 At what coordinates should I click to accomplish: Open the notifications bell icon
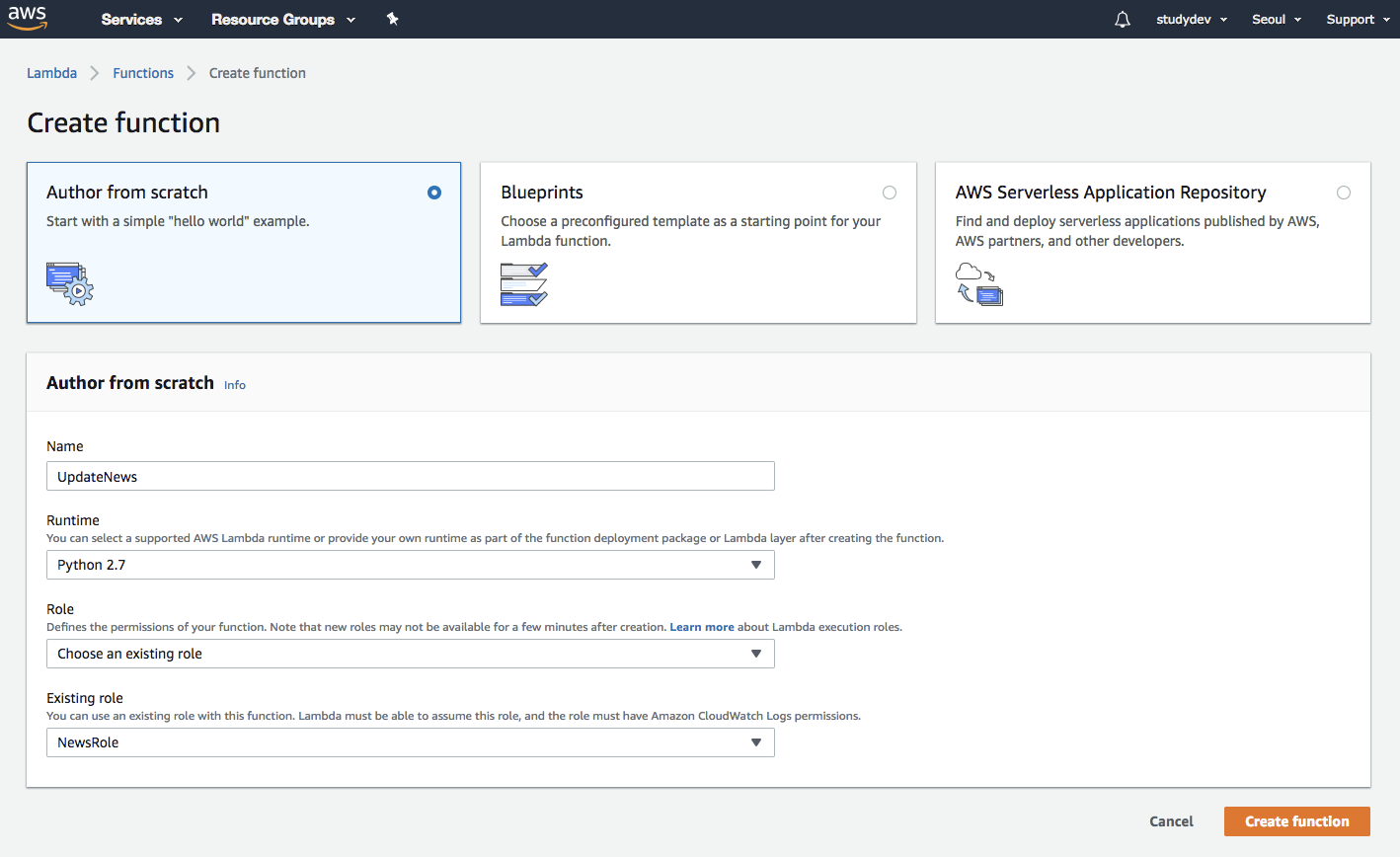click(x=1123, y=19)
